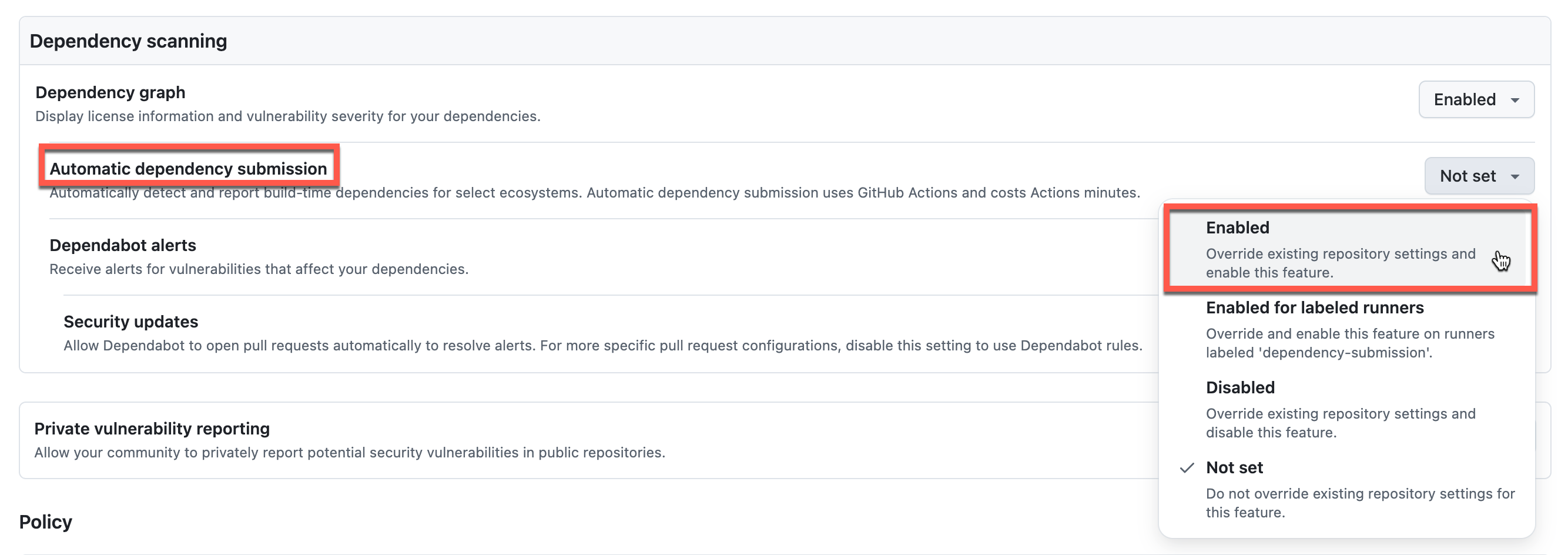Expand the Enabled dropdown caret arrow
Screen dimensions: 1568x555
coord(1516,99)
